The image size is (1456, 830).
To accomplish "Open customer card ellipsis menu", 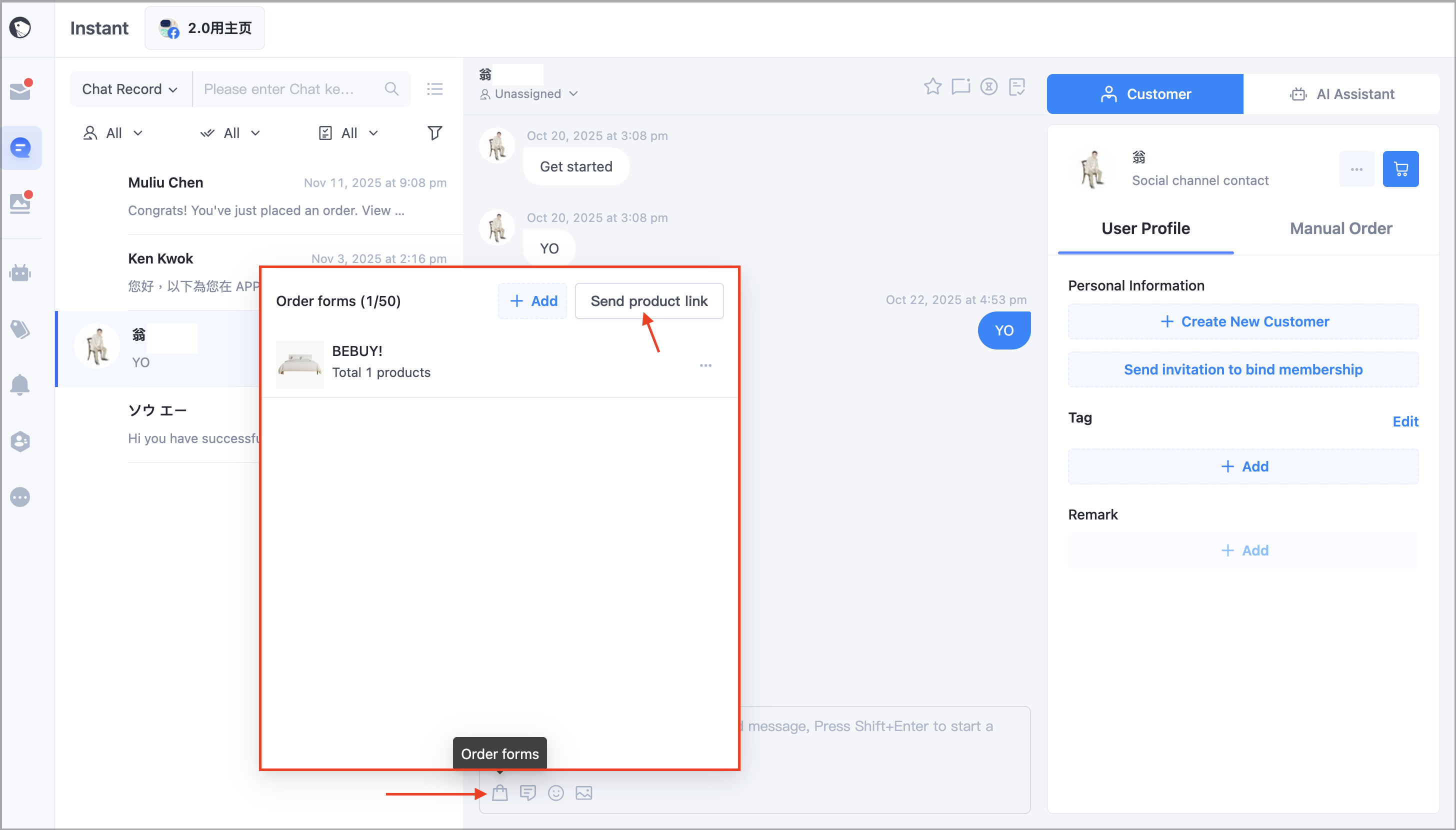I will pos(1357,168).
